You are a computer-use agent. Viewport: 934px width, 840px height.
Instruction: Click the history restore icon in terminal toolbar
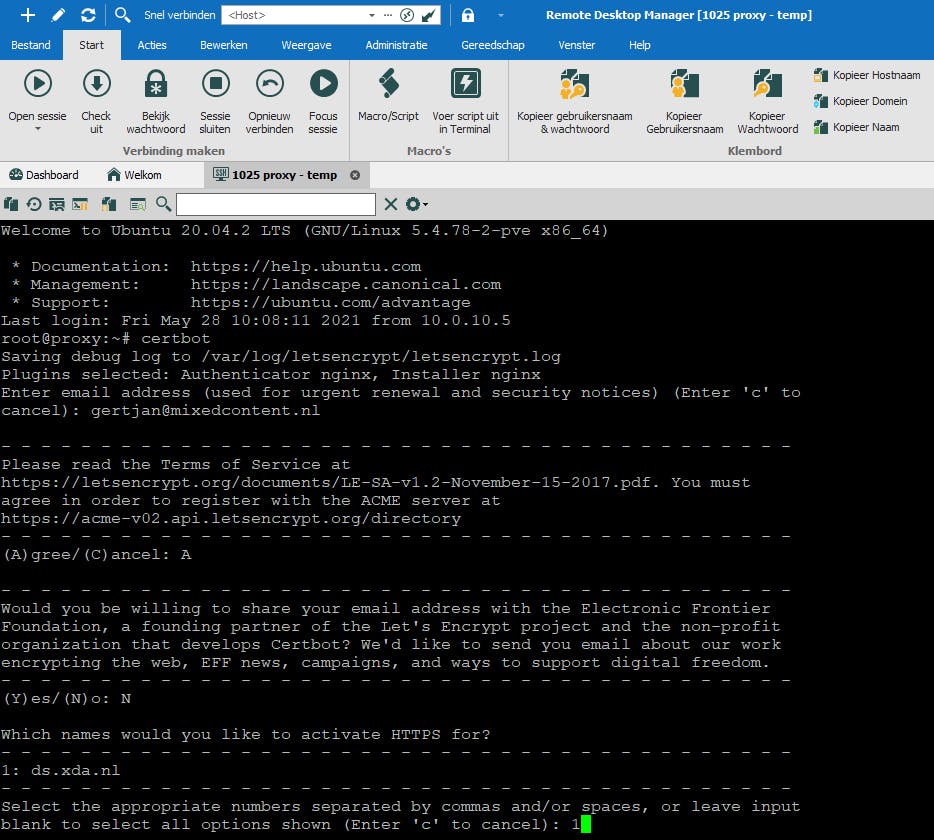pyautogui.click(x=34, y=204)
